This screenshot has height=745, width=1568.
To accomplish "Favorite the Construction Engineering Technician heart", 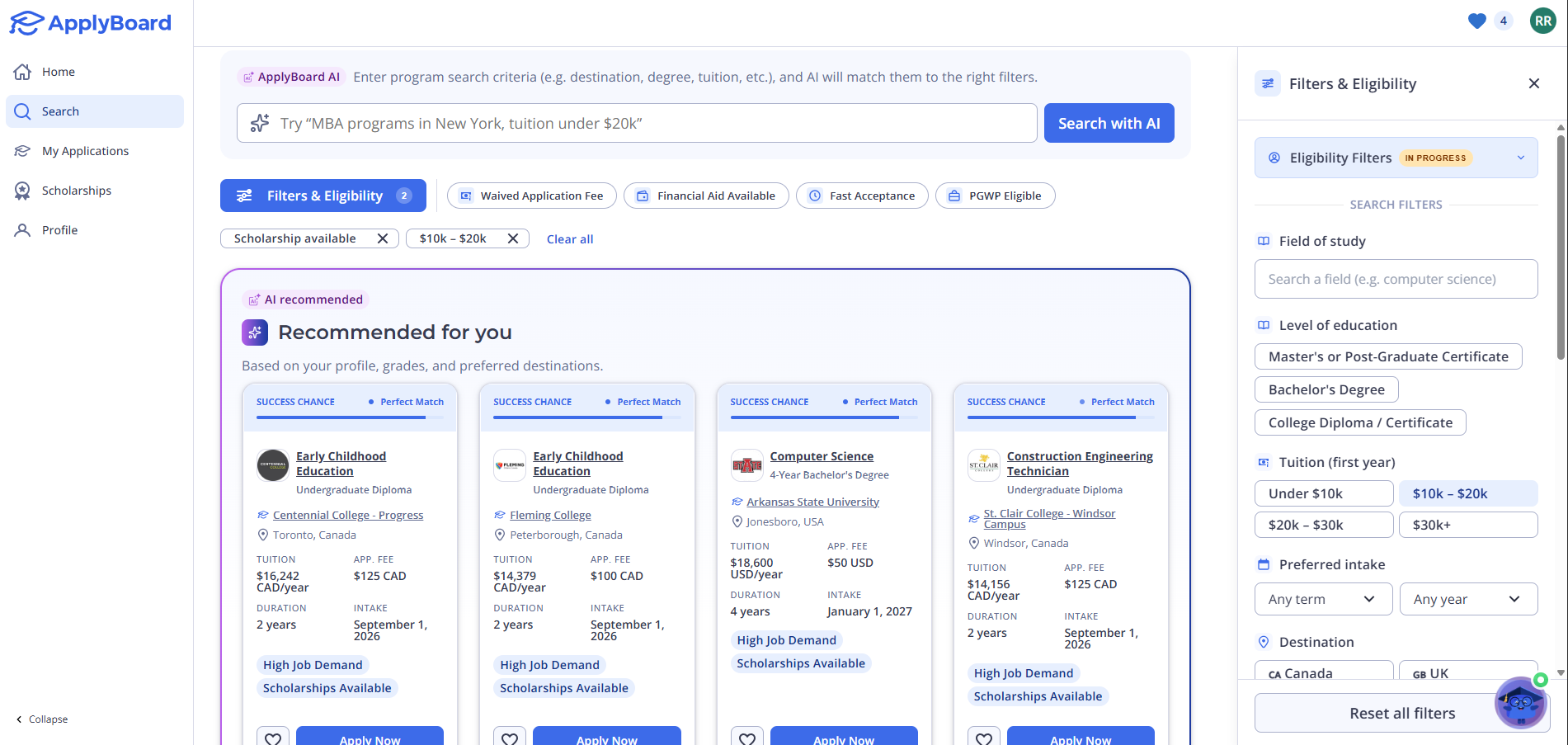I will point(983,738).
